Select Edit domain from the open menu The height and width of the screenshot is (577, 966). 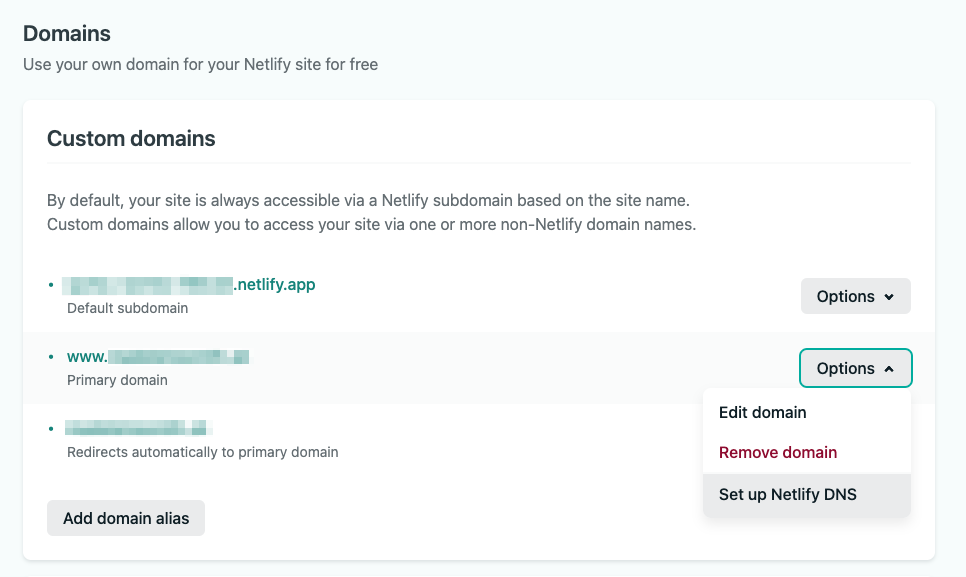tap(763, 412)
